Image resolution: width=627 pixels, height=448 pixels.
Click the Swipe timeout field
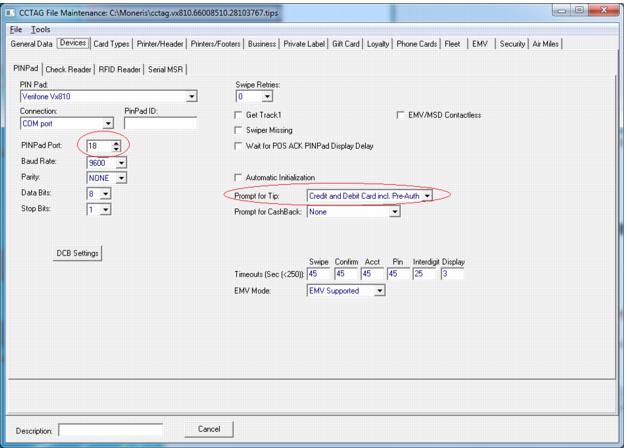(x=317, y=274)
